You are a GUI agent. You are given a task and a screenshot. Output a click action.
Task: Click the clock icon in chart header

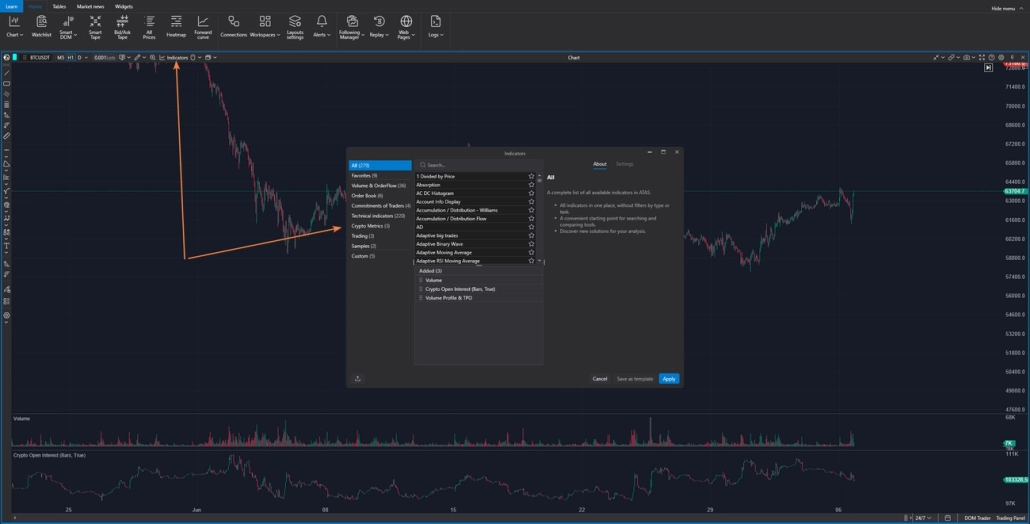click(x=991, y=58)
